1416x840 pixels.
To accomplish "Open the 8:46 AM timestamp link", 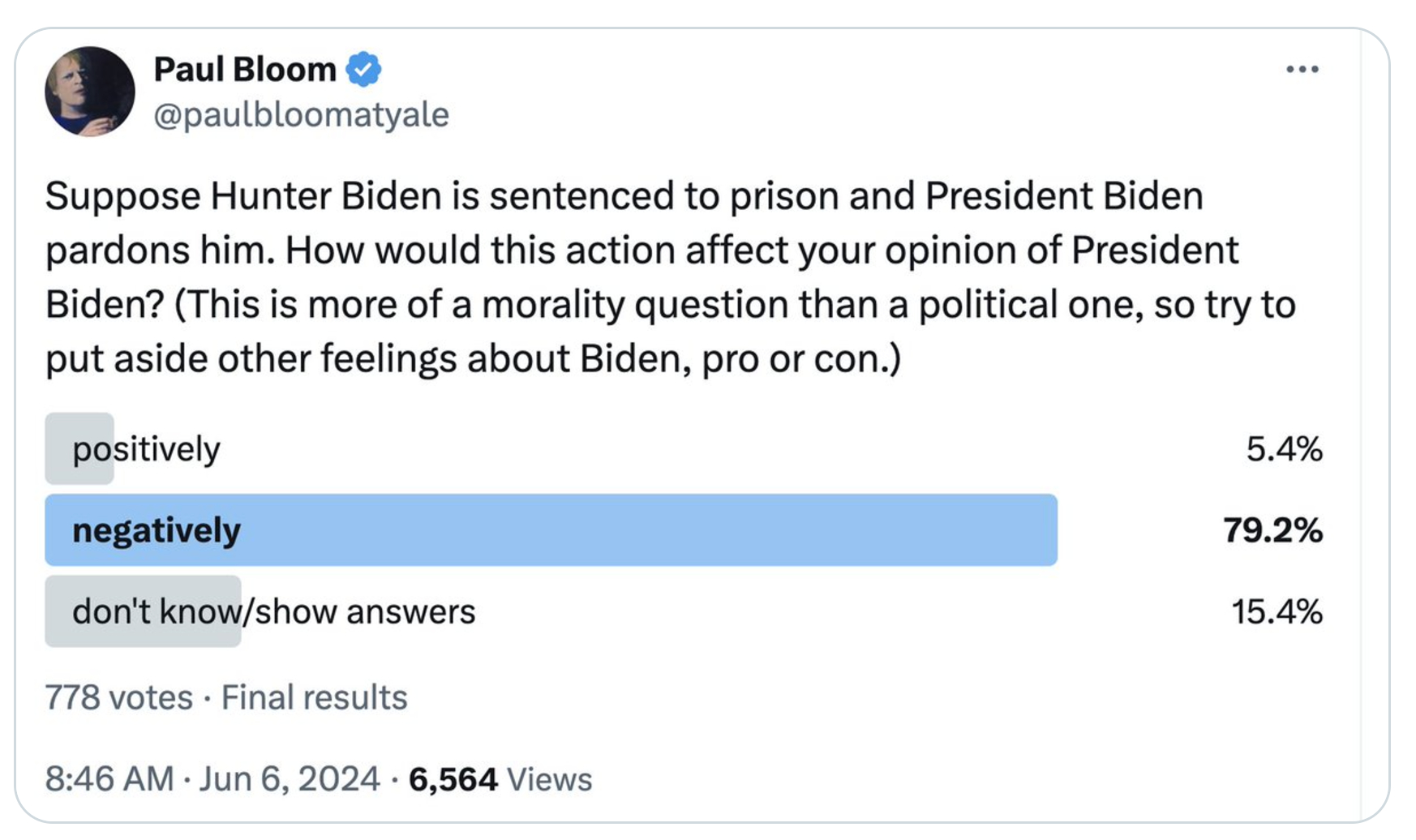I will coord(109,779).
